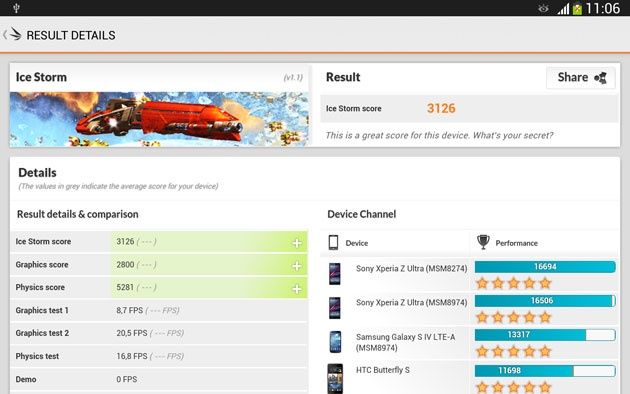Tap the share icon next to Share
630x394 pixels.
pos(600,78)
